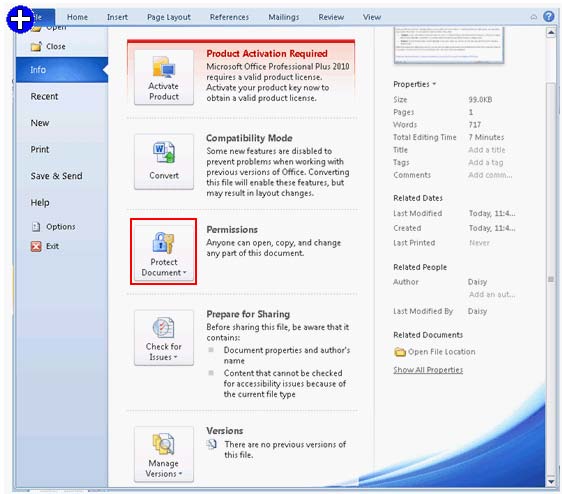
Task: Click the versions document icon beside 'There are no previous versions'
Action: pyautogui.click(x=212, y=444)
